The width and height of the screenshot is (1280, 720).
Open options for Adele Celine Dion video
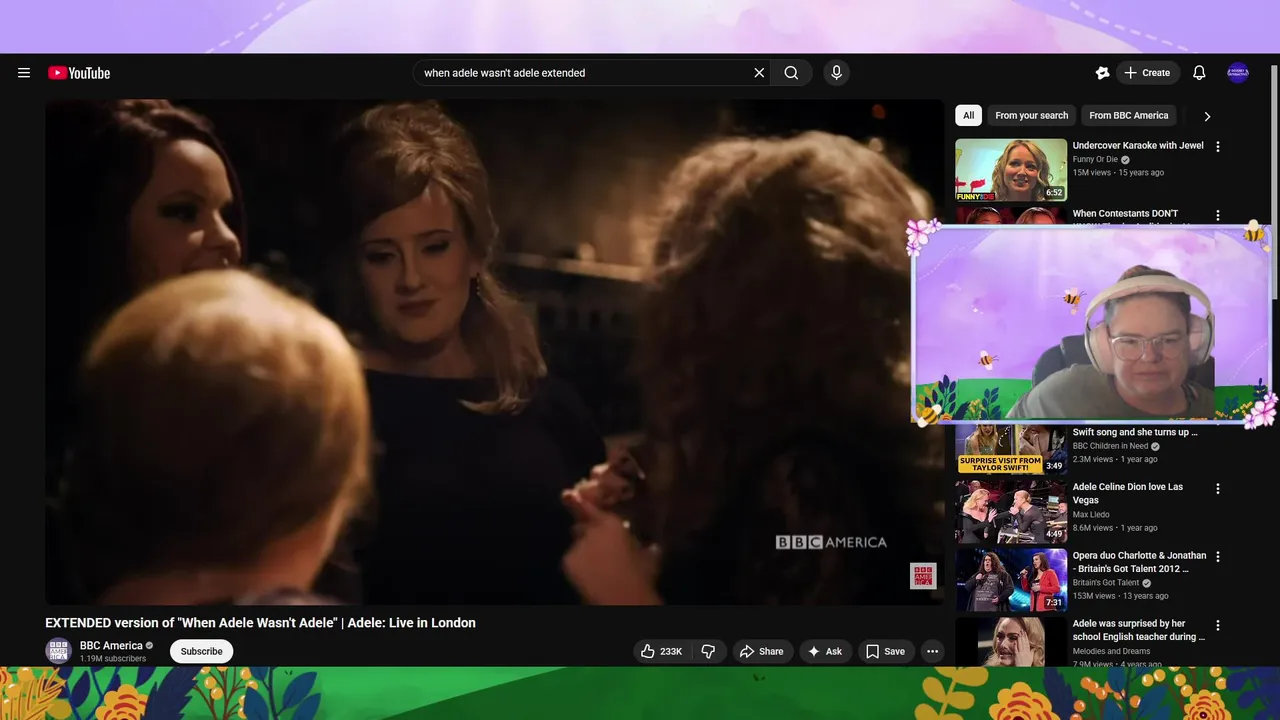click(1218, 489)
